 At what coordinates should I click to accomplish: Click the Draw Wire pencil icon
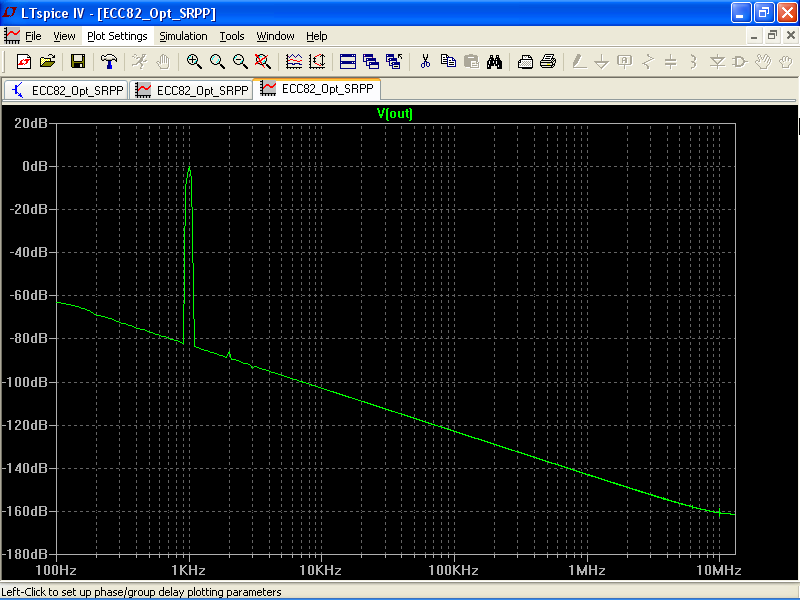tap(579, 62)
